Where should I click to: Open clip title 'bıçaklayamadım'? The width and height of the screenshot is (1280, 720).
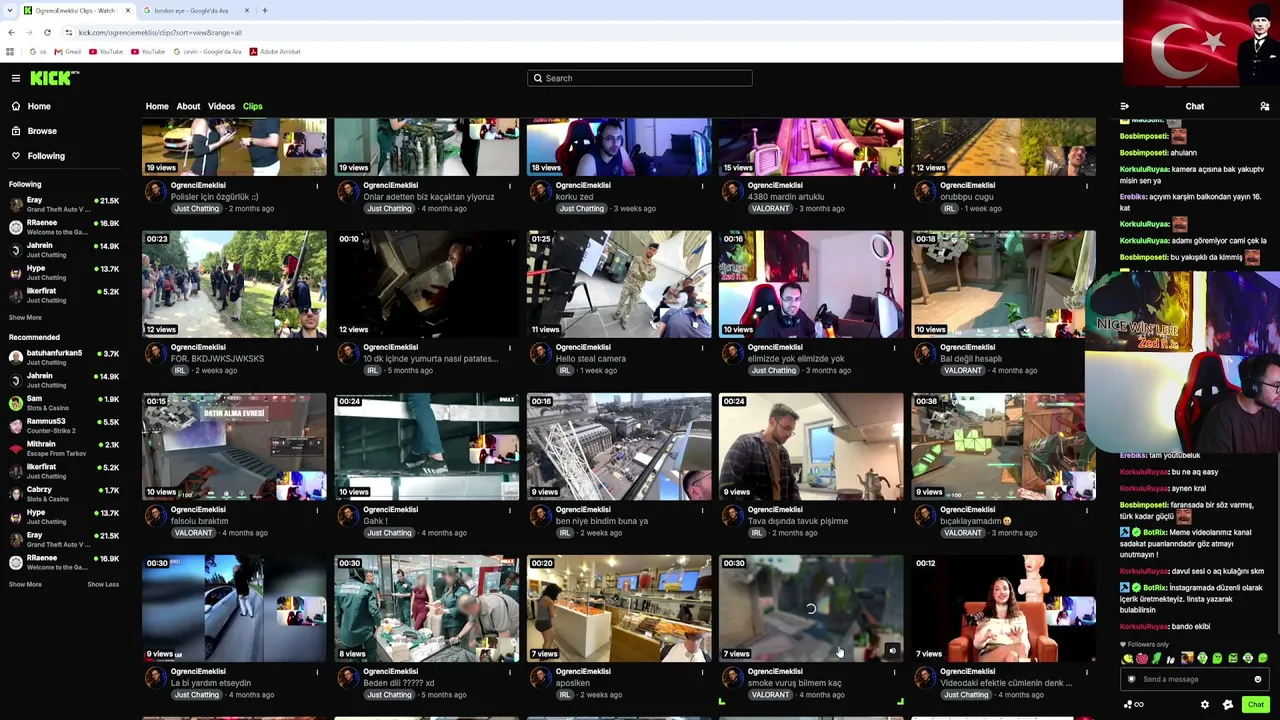[976, 521]
